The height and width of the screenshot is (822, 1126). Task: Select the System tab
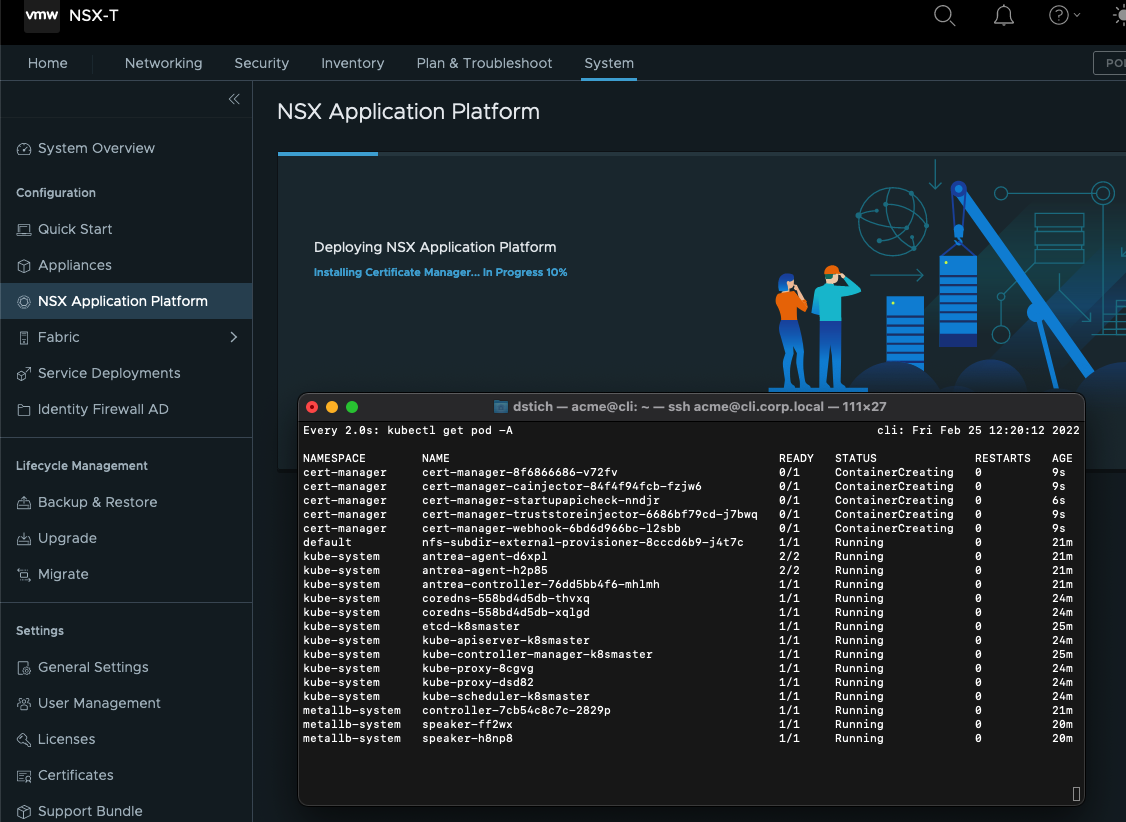(x=609, y=63)
